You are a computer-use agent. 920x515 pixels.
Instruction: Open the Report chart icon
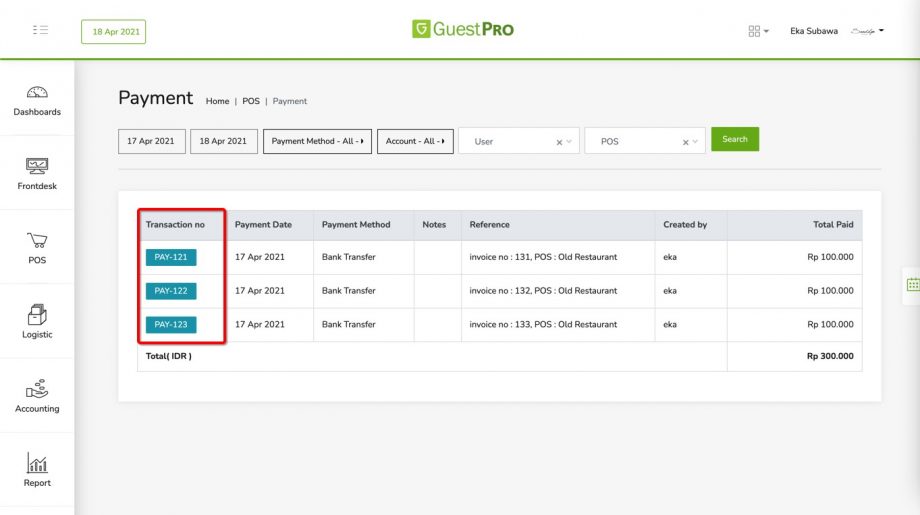pyautogui.click(x=37, y=463)
